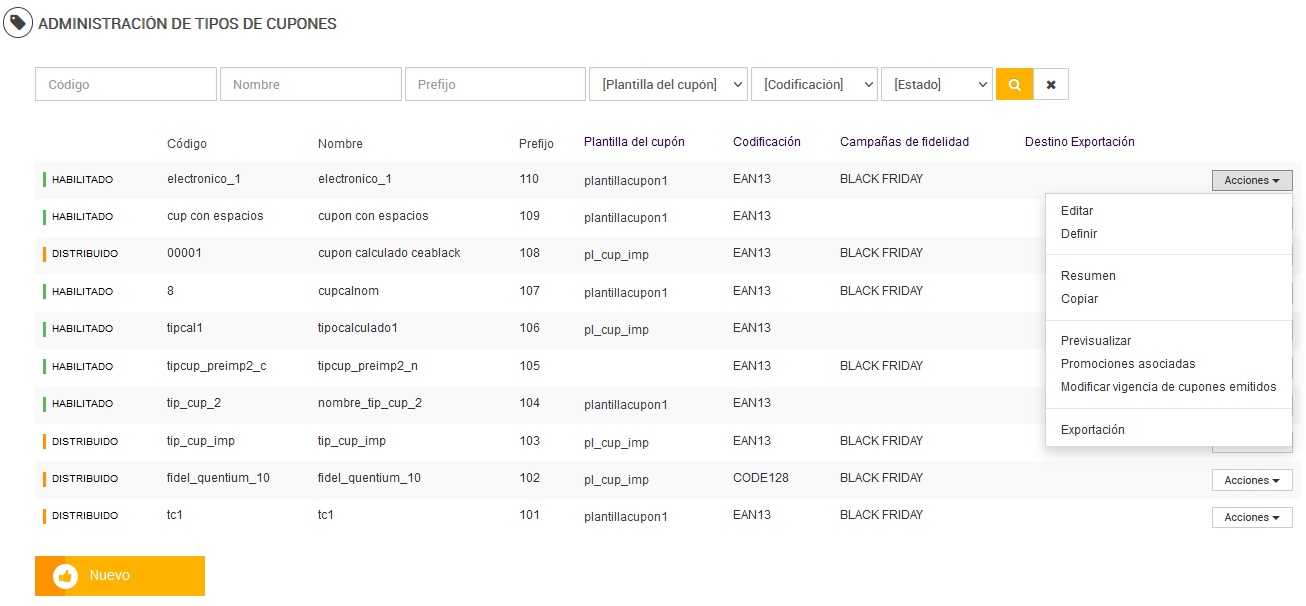Focus the Prefijo search field
Viewport: 1306px width, 606px height.
(x=495, y=85)
